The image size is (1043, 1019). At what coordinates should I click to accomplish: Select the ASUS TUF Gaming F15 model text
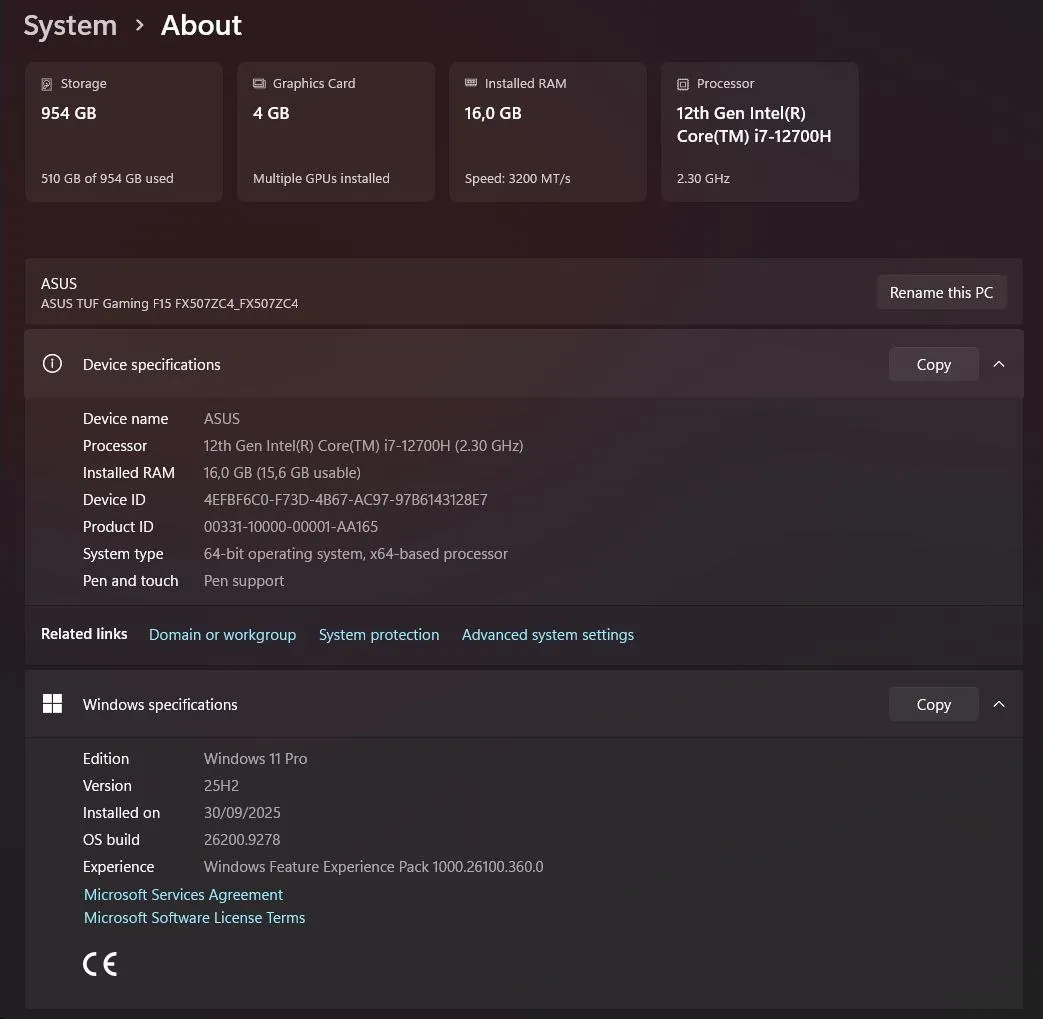[x=170, y=303]
